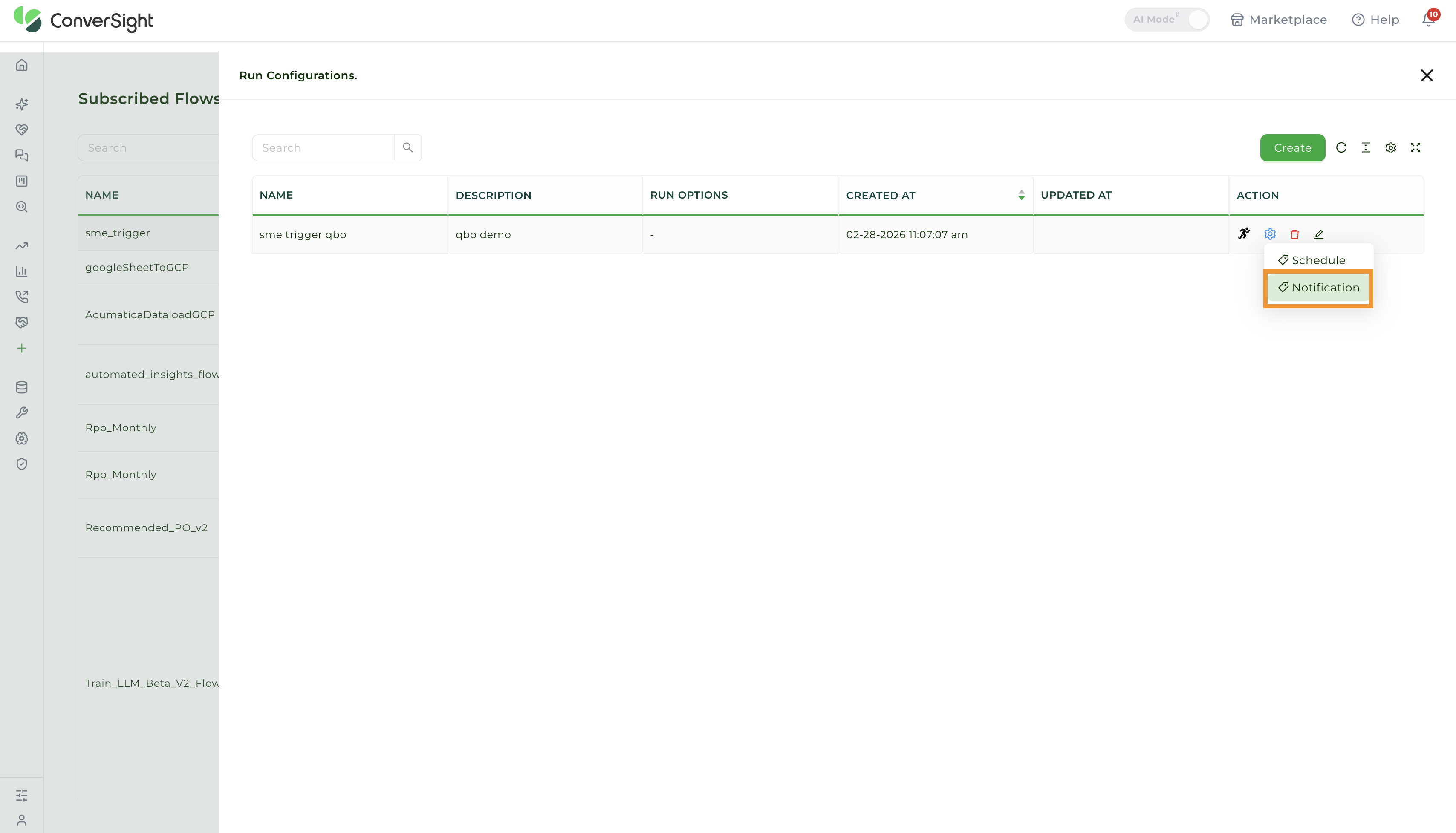
Task: Select Schedule from the dropdown menu
Action: [x=1318, y=260]
